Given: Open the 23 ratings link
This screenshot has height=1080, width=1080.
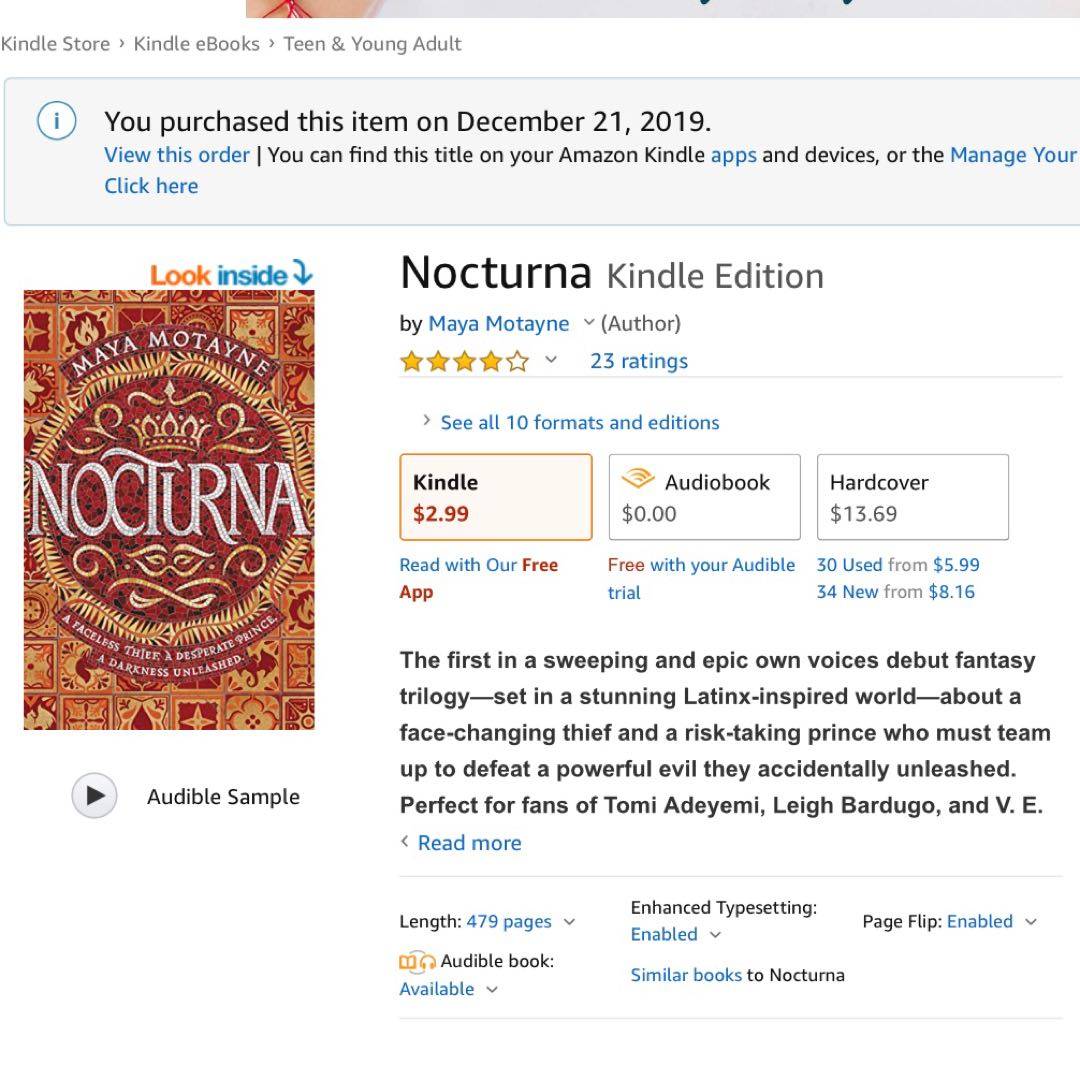Looking at the screenshot, I should click(x=639, y=361).
